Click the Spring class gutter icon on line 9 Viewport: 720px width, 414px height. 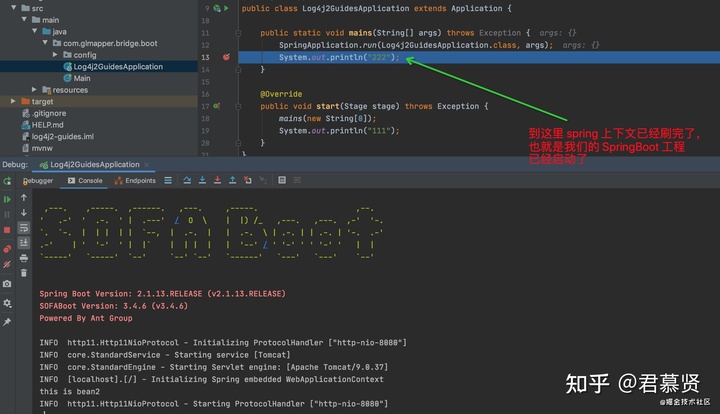point(217,8)
